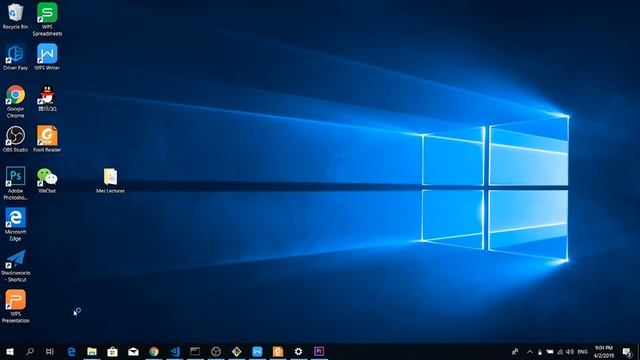Screen dimensions: 640x360
Task: Select the Mes Lectures file on desktop
Action: point(110,180)
